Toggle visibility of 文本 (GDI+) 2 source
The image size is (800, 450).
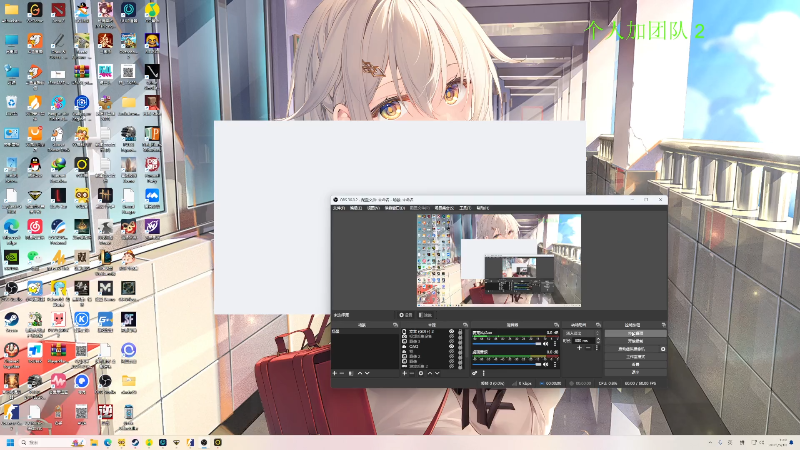[452, 332]
